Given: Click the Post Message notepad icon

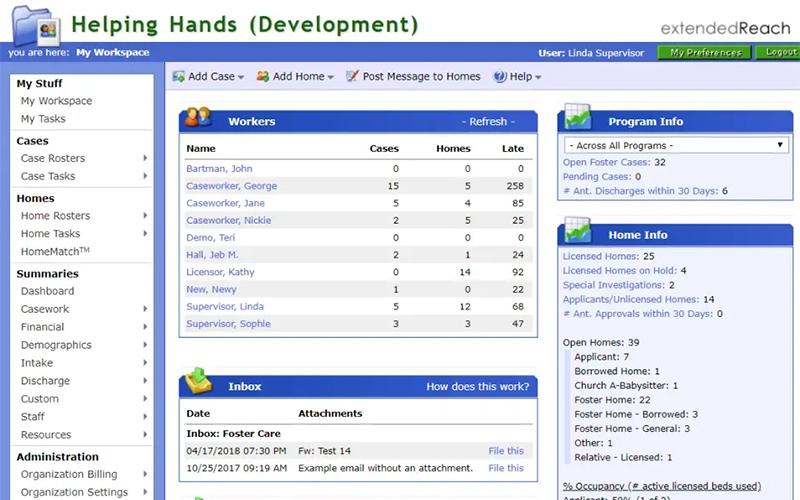Looking at the screenshot, I should click(x=352, y=77).
